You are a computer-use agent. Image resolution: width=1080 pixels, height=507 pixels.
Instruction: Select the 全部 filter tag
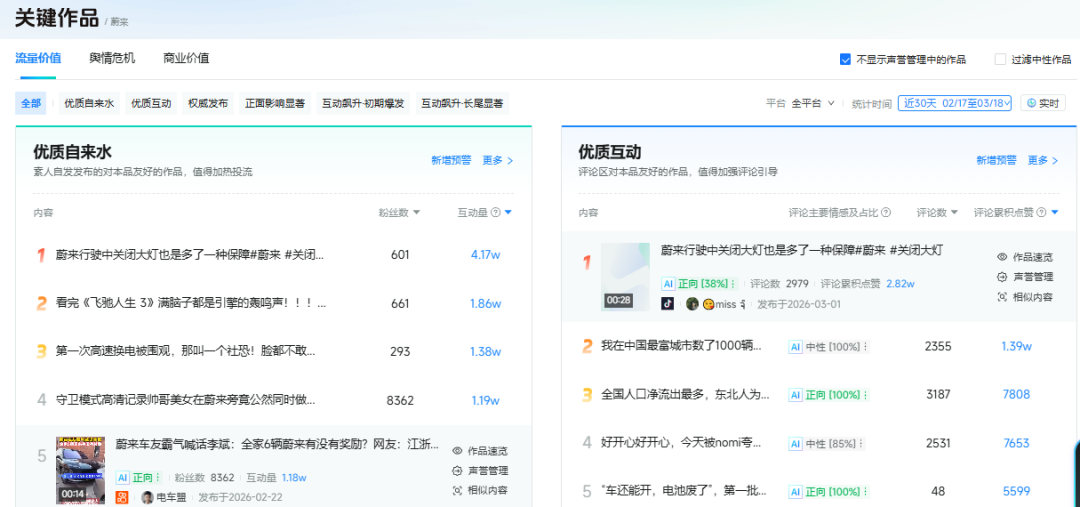31,103
